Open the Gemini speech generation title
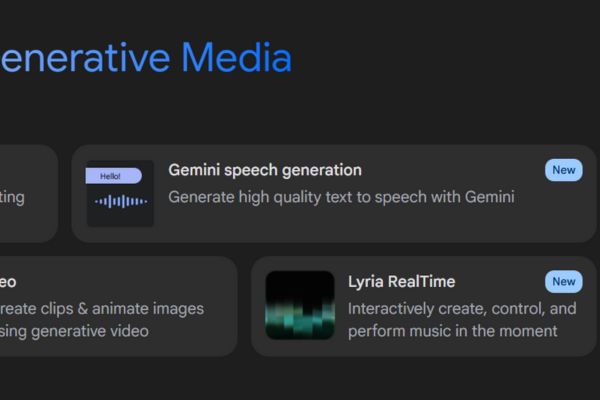Viewport: 600px width, 400px height. coord(265,170)
